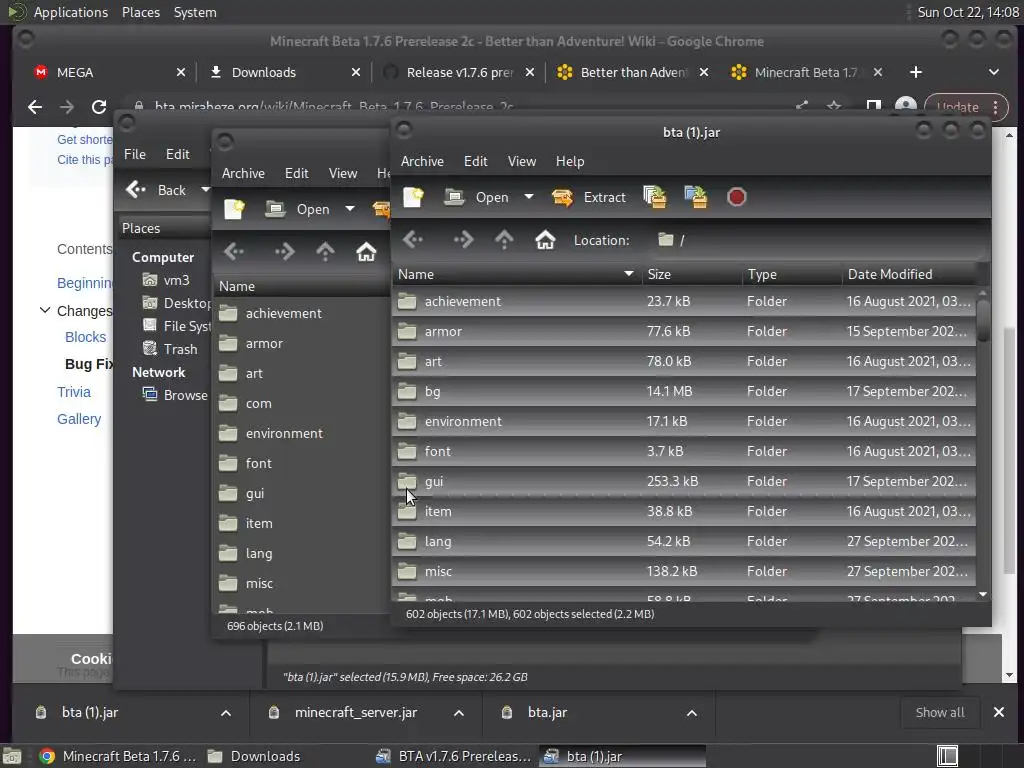This screenshot has width=1024, height=768.
Task: Click the red Stop icon in archive toolbar
Action: tap(737, 197)
